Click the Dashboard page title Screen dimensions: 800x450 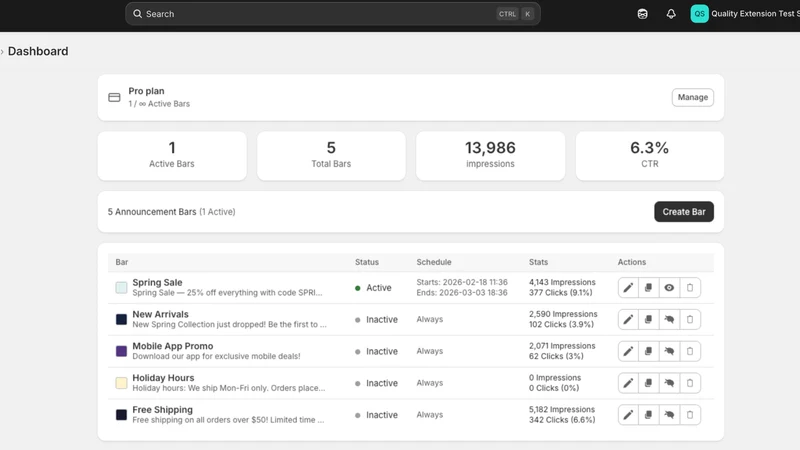pyautogui.click(x=38, y=51)
